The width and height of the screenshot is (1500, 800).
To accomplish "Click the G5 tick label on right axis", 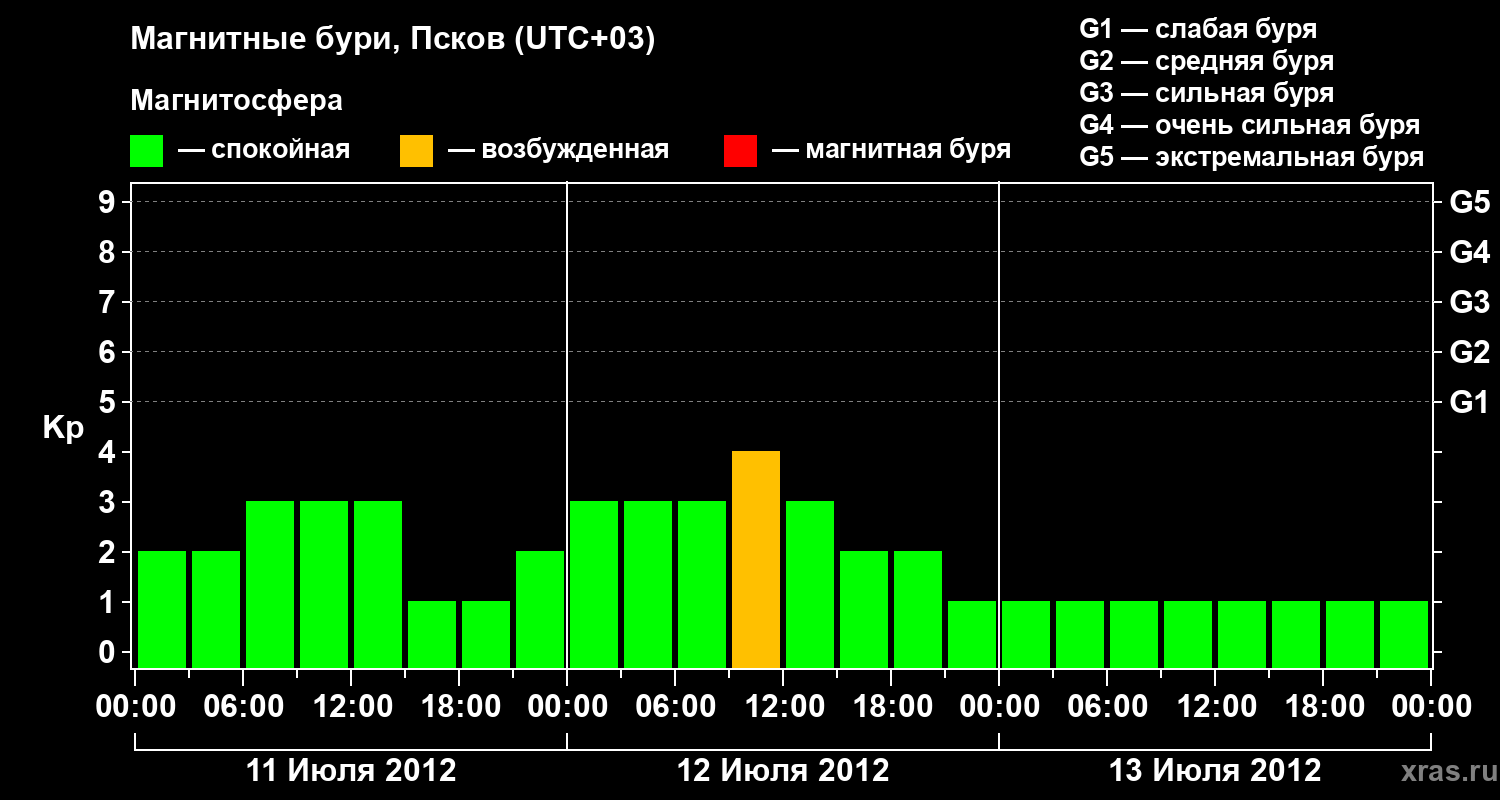I will pyautogui.click(x=1469, y=202).
